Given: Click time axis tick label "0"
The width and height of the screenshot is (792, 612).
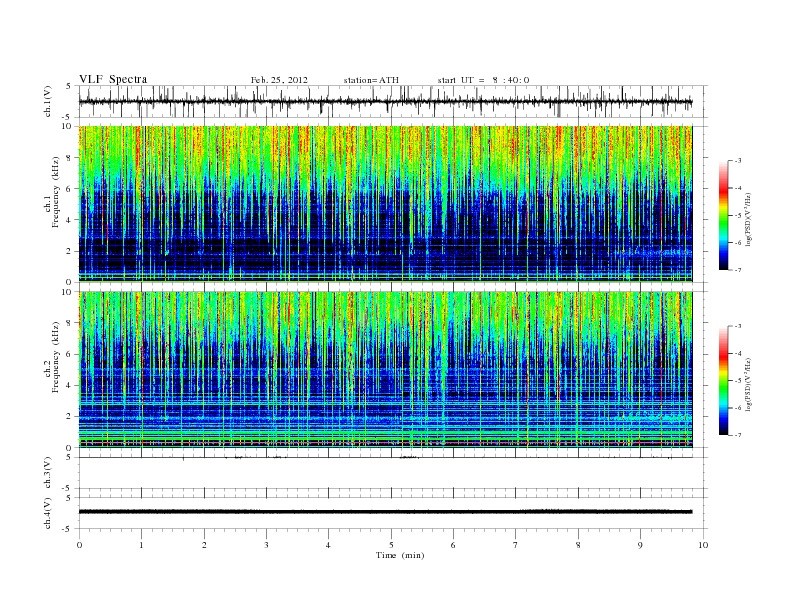Looking at the screenshot, I should (79, 545).
